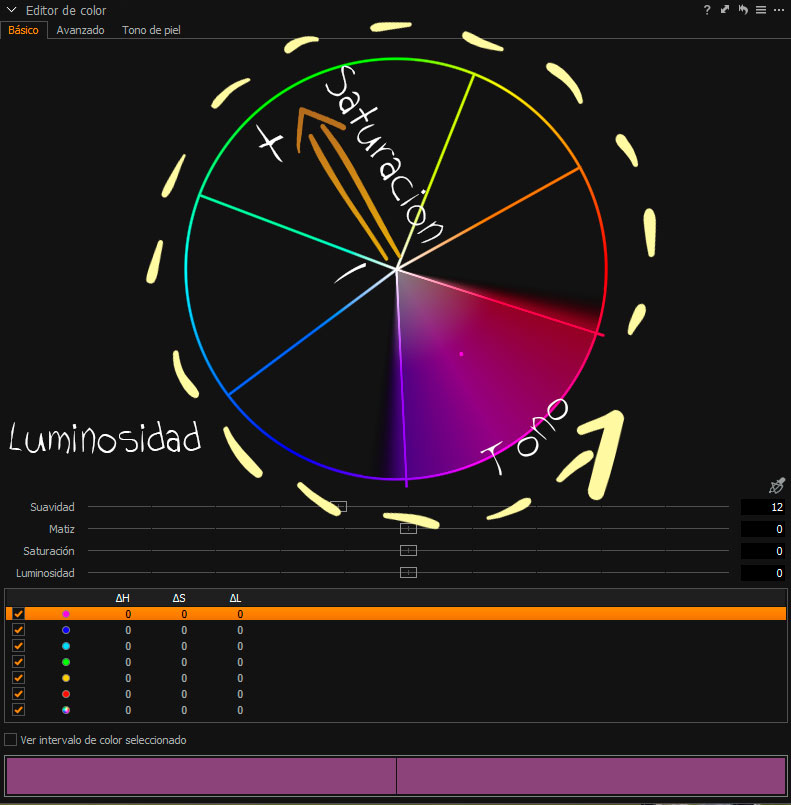
Task: Select the blue color range dot
Action: [x=66, y=630]
